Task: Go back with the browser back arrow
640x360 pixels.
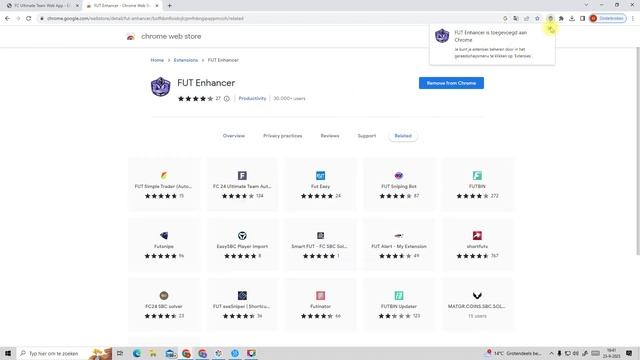Action: (x=7, y=18)
